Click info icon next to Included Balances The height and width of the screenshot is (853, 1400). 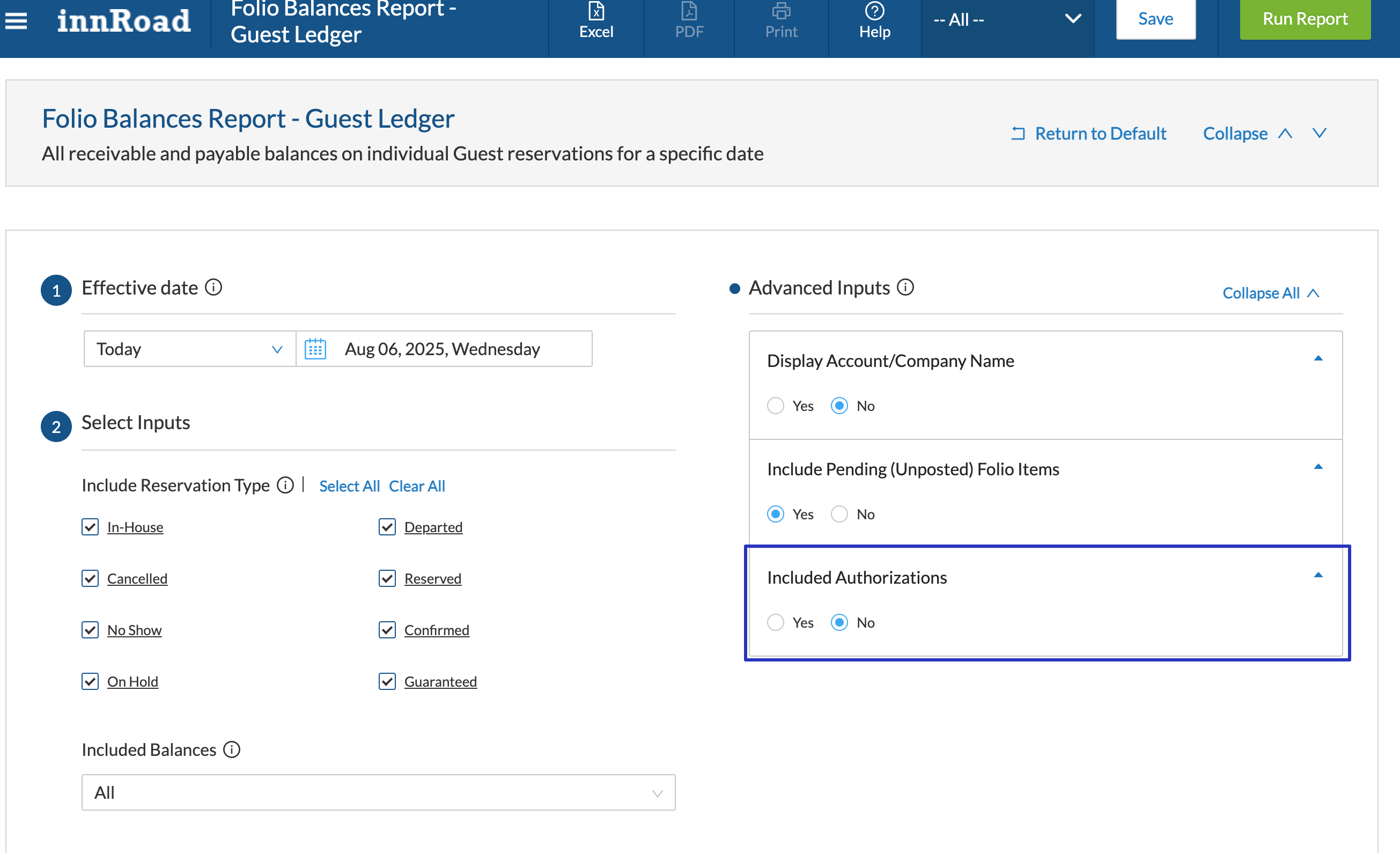pyautogui.click(x=232, y=749)
